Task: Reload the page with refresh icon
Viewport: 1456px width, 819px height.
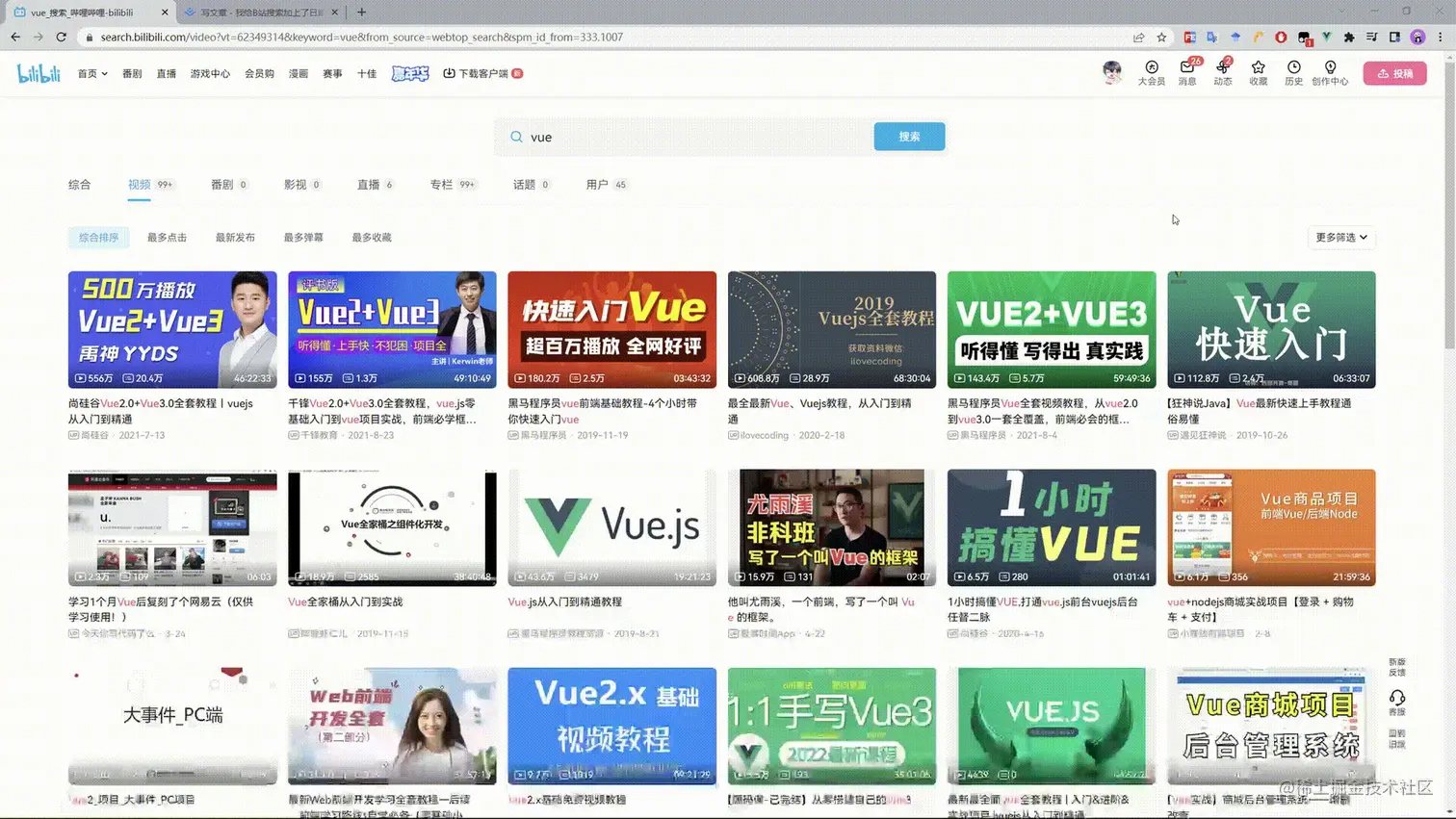Action: [62, 37]
